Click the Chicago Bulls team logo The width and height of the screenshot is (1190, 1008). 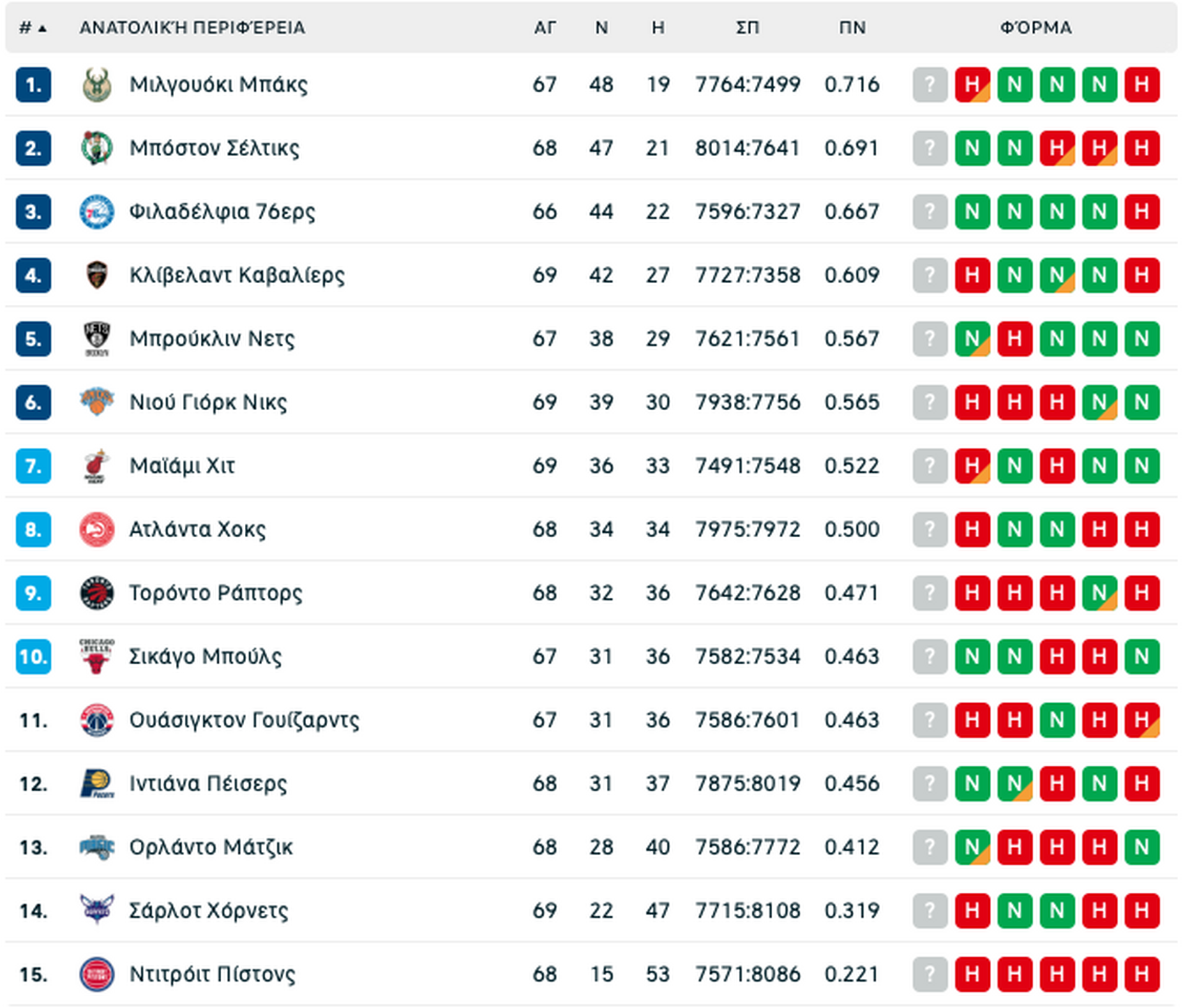[97, 657]
